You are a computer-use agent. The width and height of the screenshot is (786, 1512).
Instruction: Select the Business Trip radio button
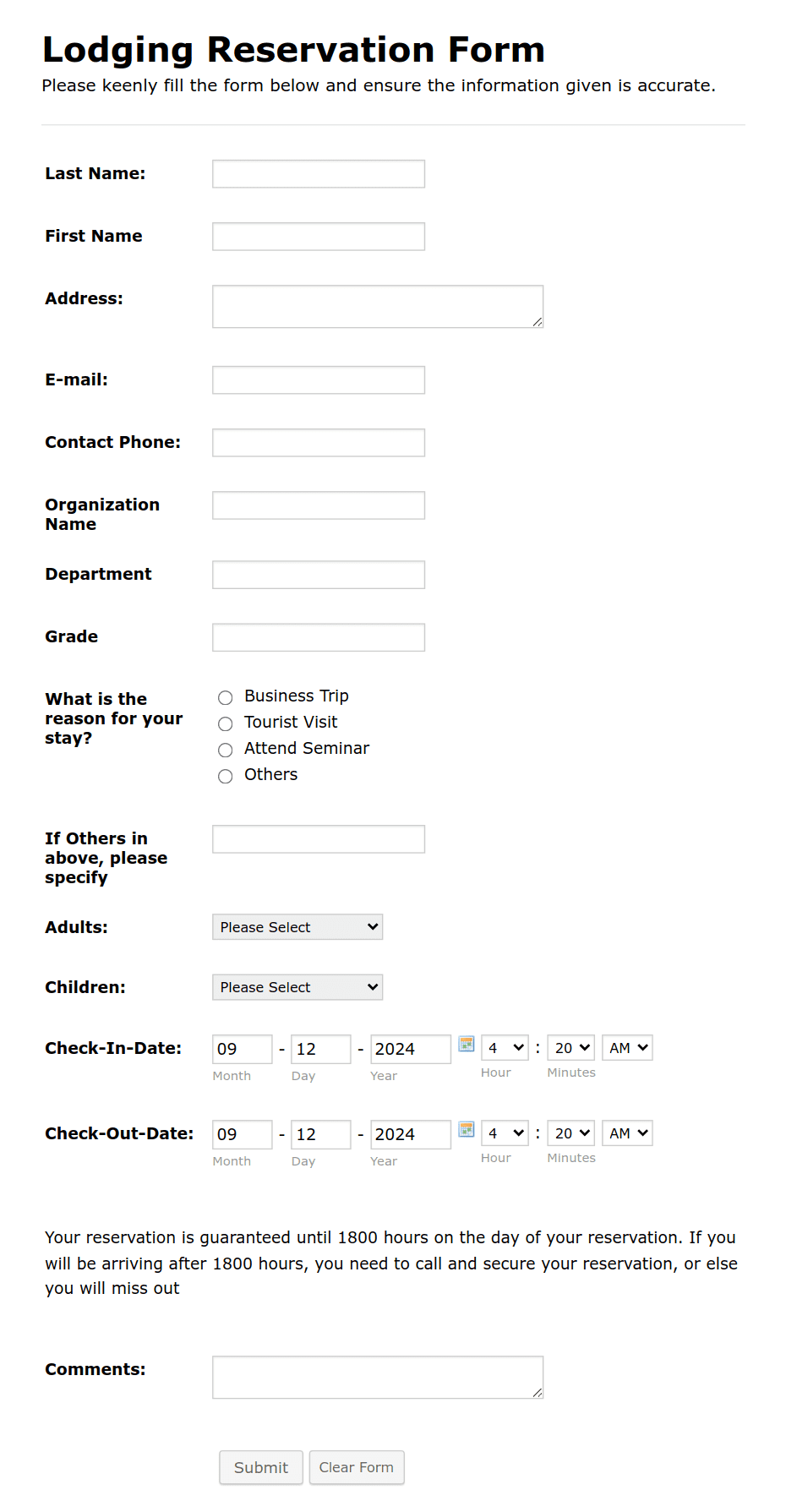pos(225,697)
